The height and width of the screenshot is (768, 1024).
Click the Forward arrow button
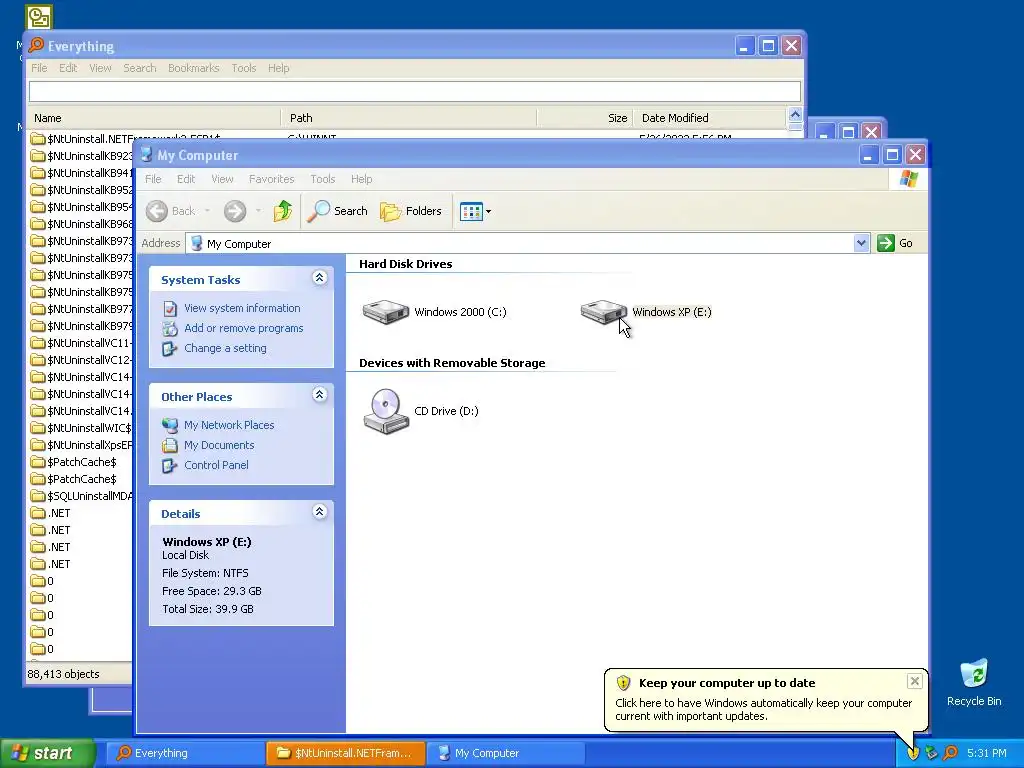pyautogui.click(x=235, y=211)
